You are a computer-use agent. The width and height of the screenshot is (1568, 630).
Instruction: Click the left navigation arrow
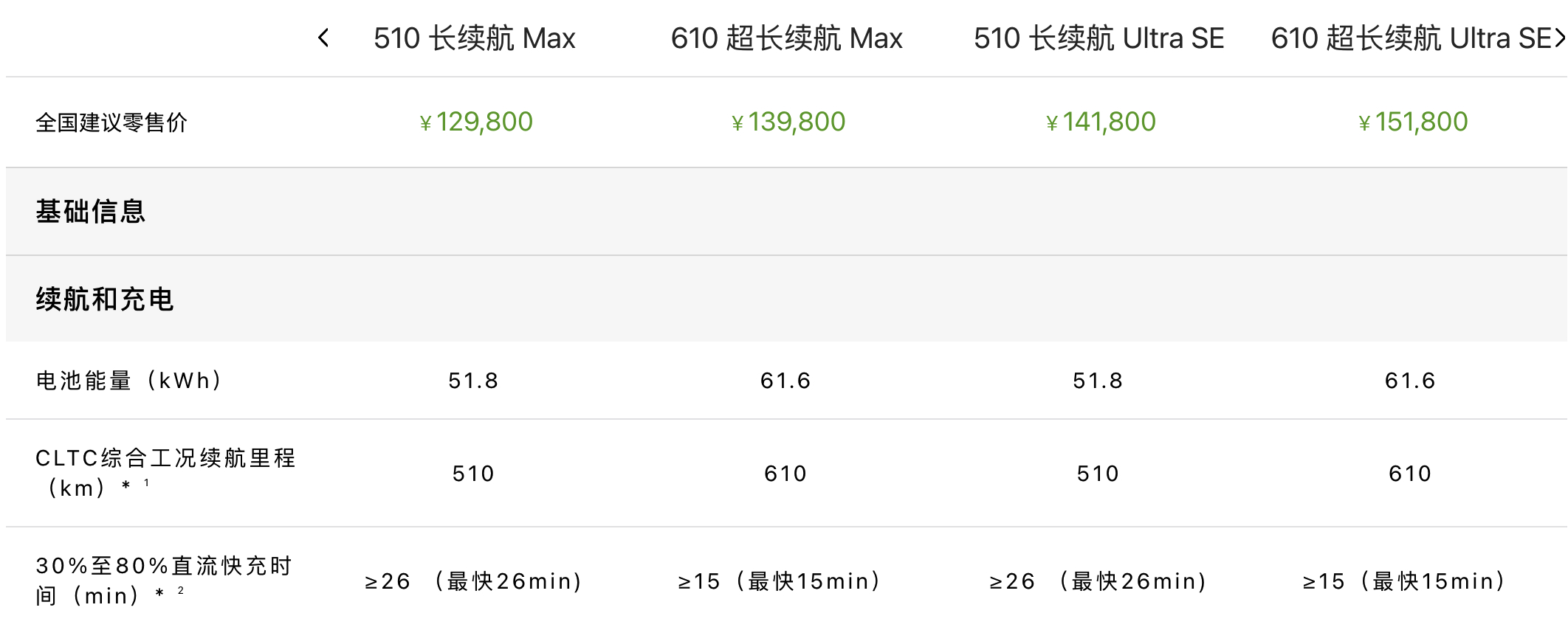(323, 38)
